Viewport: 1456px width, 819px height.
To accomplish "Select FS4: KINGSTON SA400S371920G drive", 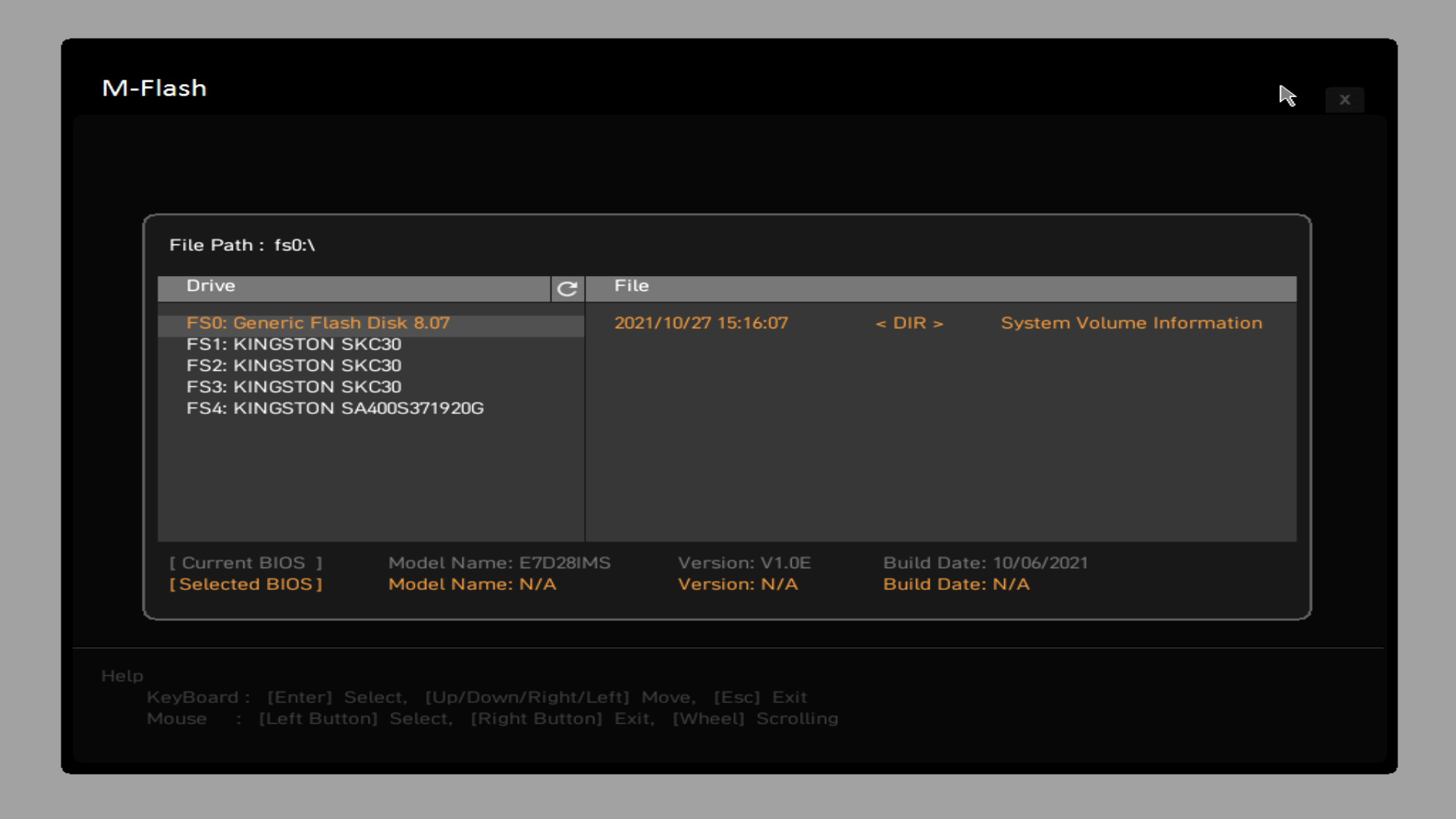I will pyautogui.click(x=334, y=408).
